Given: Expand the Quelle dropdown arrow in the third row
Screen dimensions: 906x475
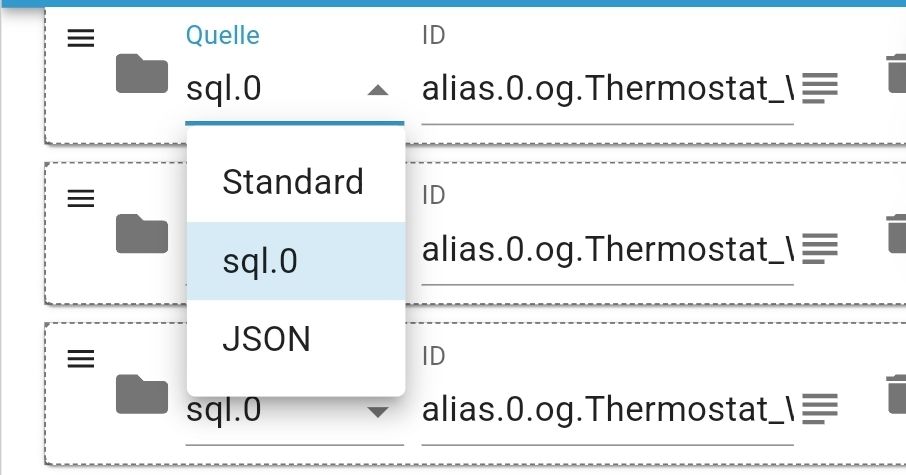Looking at the screenshot, I should [x=377, y=411].
